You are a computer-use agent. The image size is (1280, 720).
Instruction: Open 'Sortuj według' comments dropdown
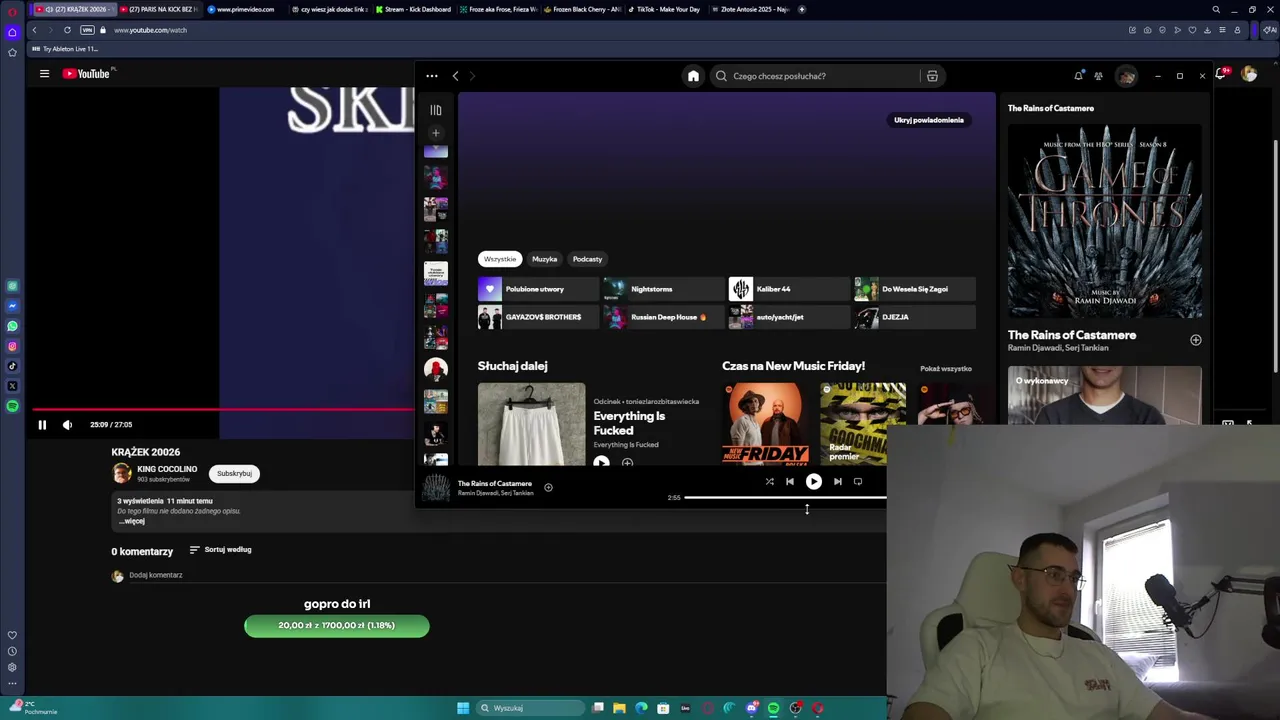point(221,550)
